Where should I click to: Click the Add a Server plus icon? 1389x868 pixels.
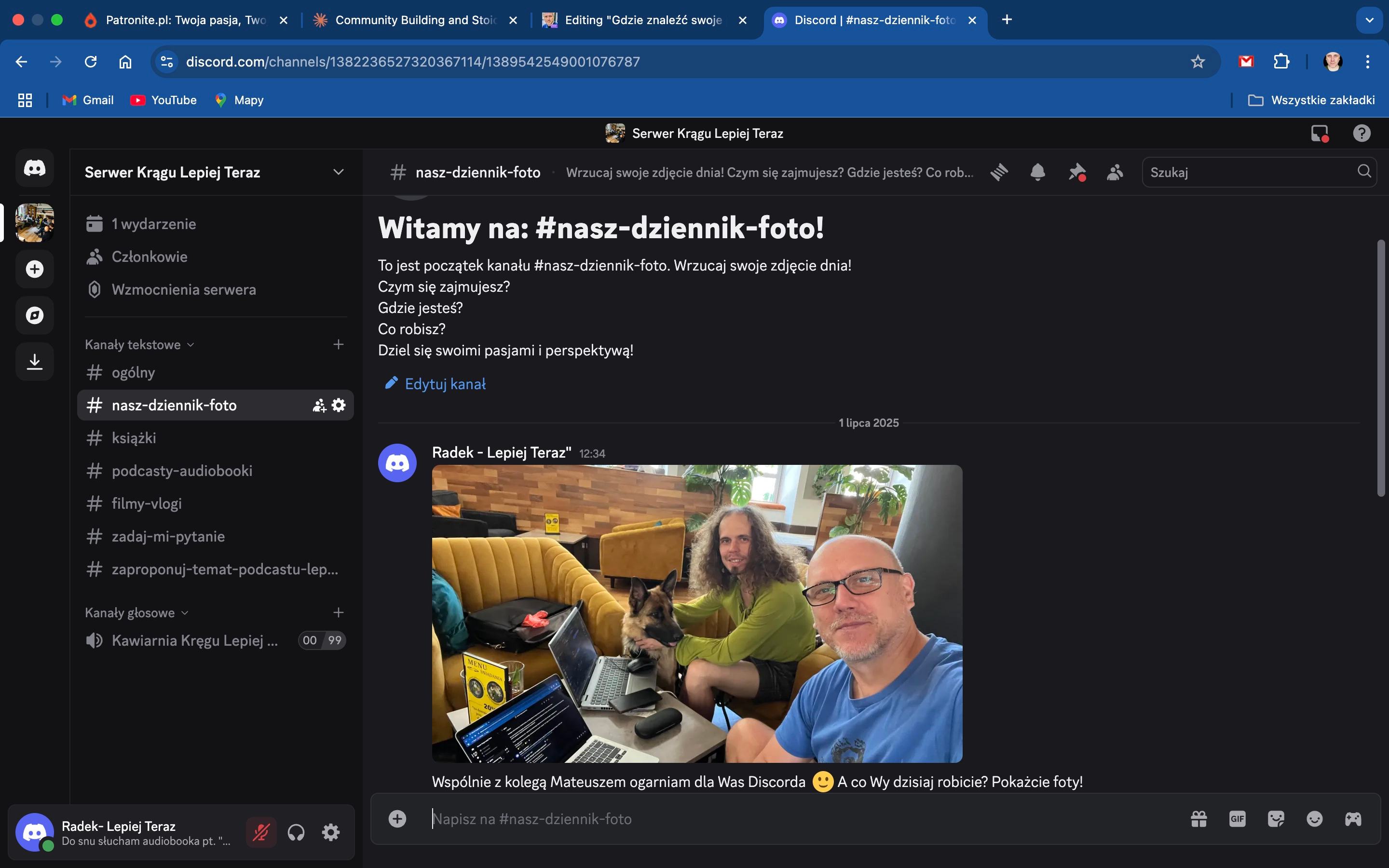34,269
